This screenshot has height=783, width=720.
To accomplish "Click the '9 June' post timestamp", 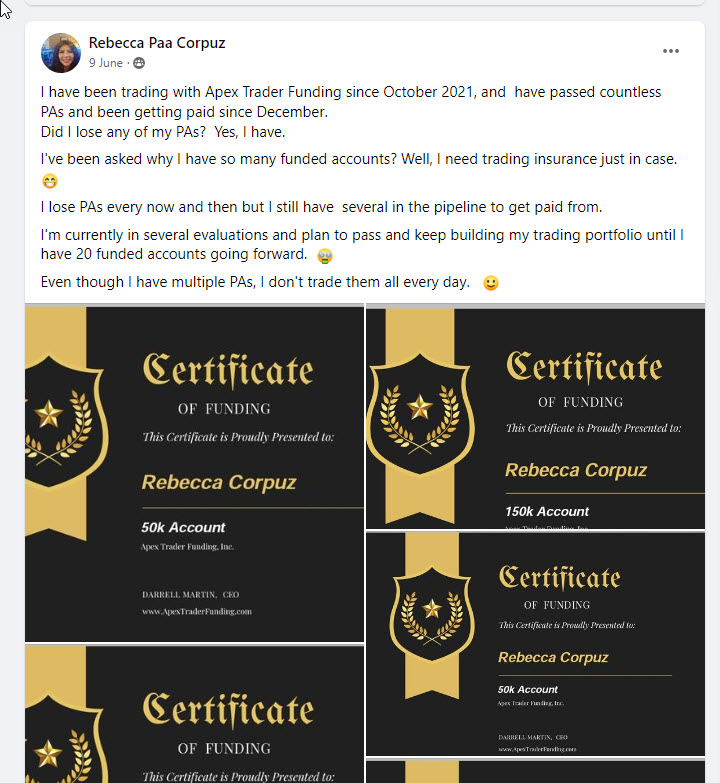I will click(105, 63).
